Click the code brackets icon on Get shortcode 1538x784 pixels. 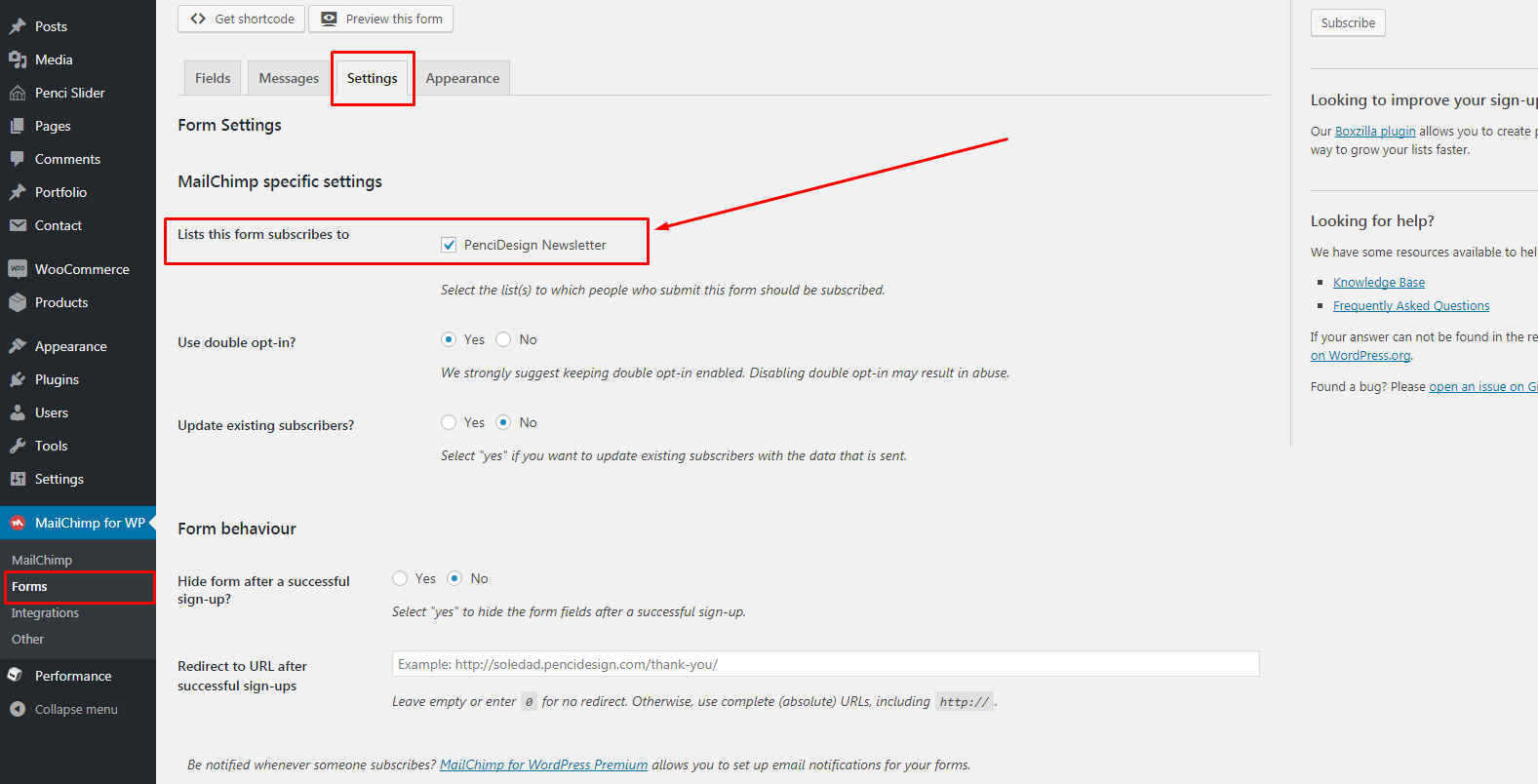pyautogui.click(x=198, y=19)
